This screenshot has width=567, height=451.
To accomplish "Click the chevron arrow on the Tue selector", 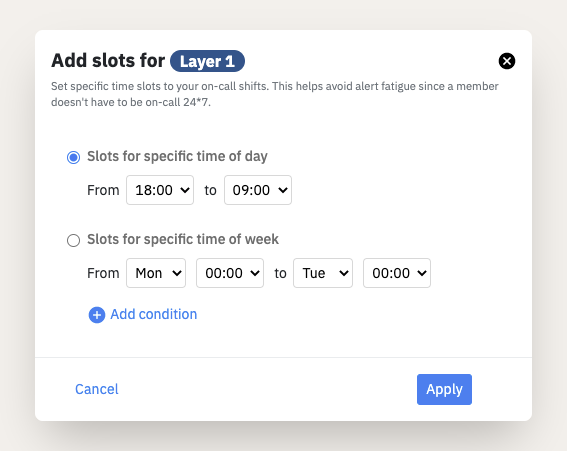I will 344,273.
